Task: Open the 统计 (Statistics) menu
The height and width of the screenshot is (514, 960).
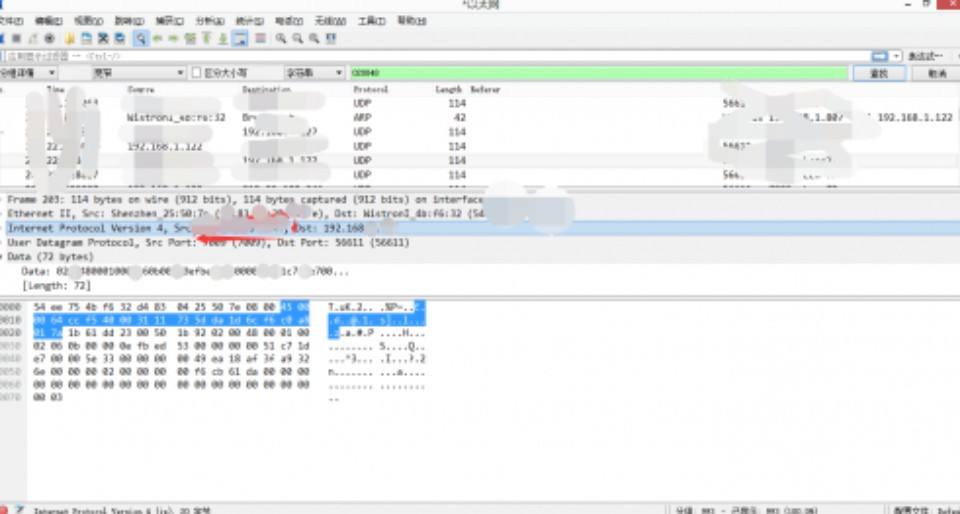Action: point(250,21)
